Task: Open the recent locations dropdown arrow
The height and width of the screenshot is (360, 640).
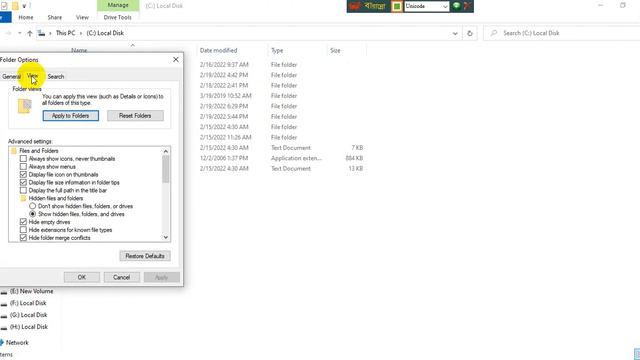Action: click(x=20, y=33)
